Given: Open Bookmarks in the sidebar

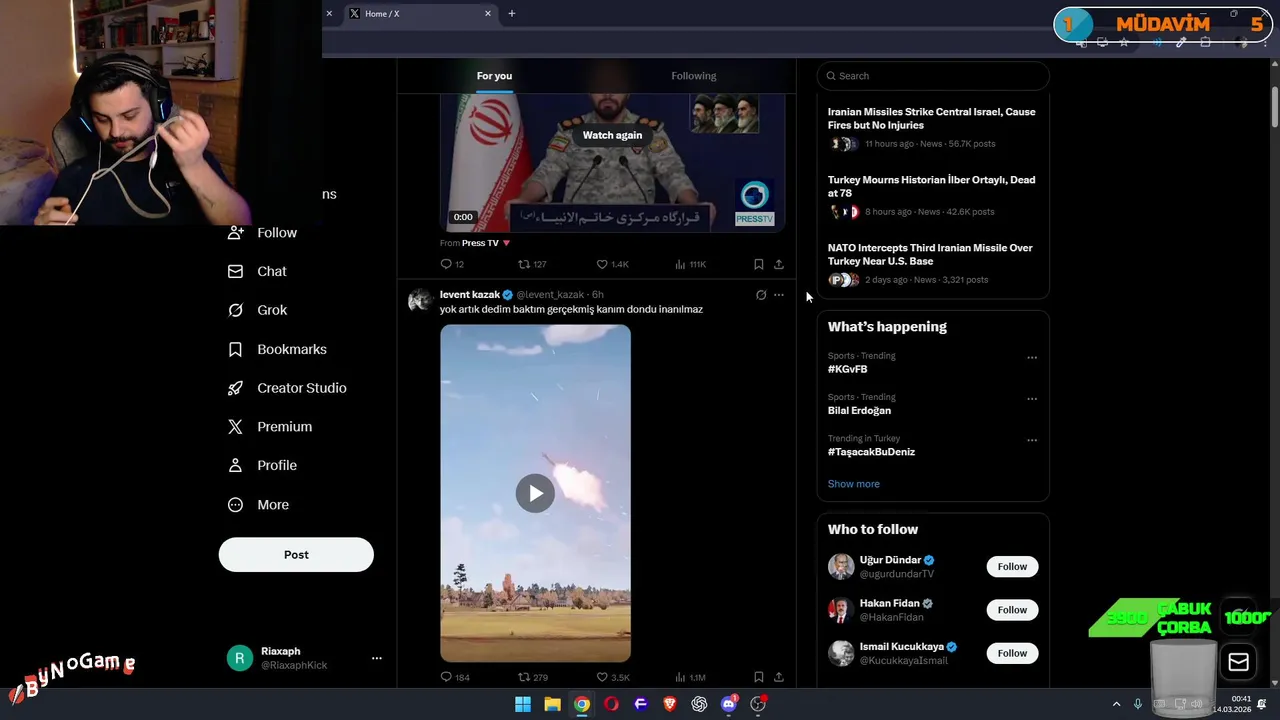Looking at the screenshot, I should (x=277, y=349).
